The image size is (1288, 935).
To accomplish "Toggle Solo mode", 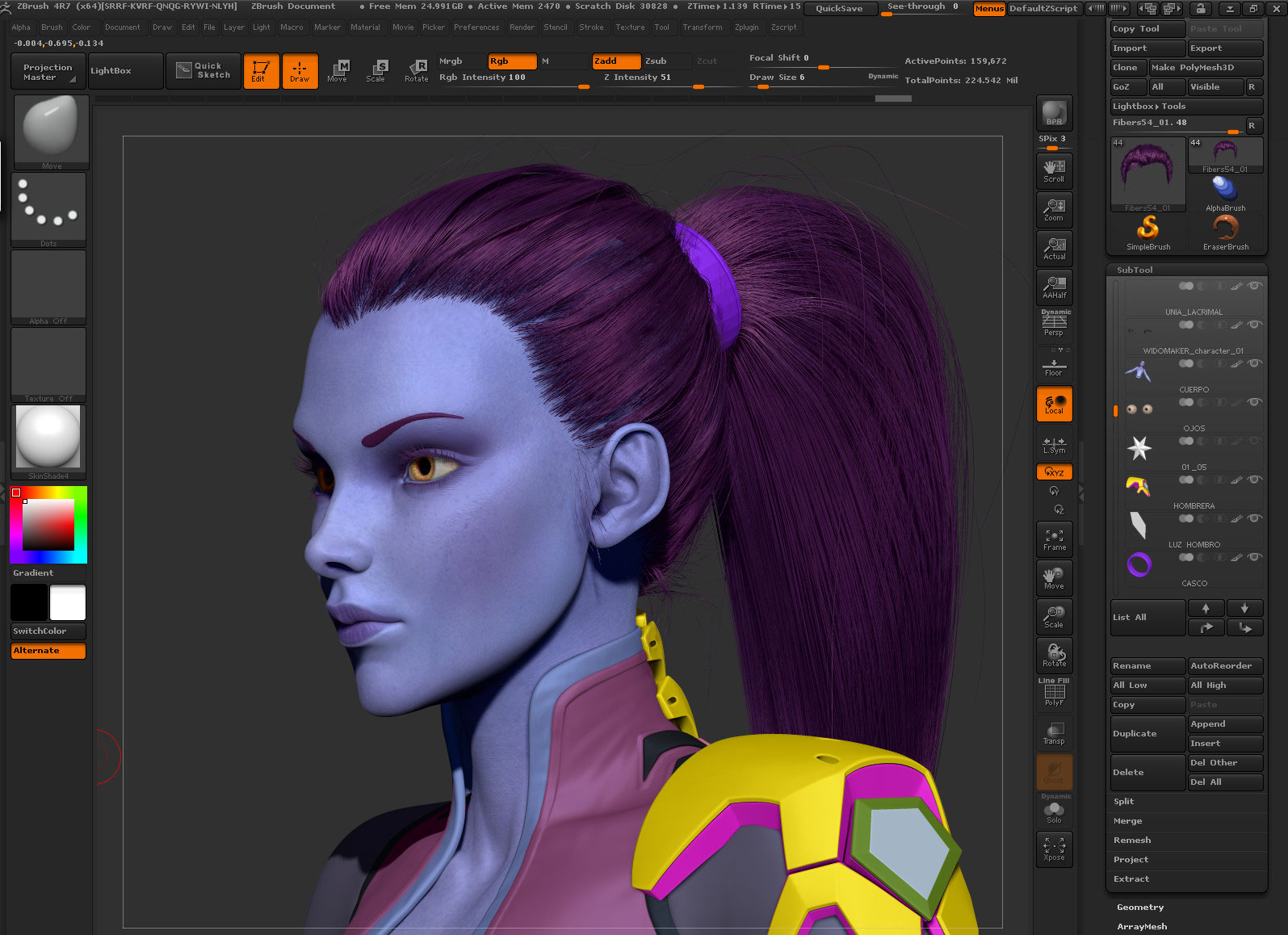I will coord(1054,810).
